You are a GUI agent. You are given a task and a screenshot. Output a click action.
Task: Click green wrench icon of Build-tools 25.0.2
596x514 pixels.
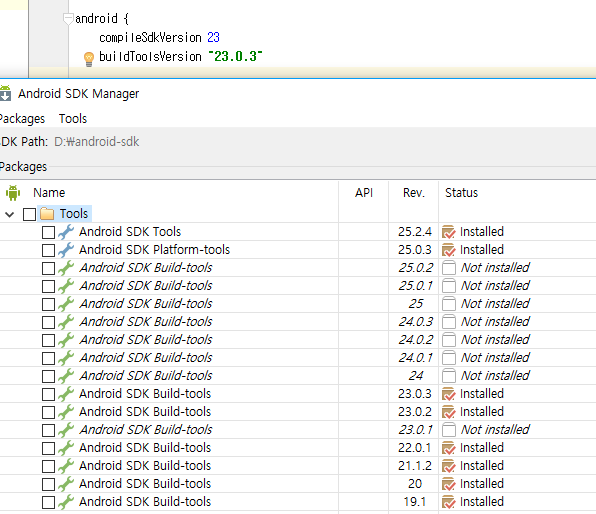66,268
